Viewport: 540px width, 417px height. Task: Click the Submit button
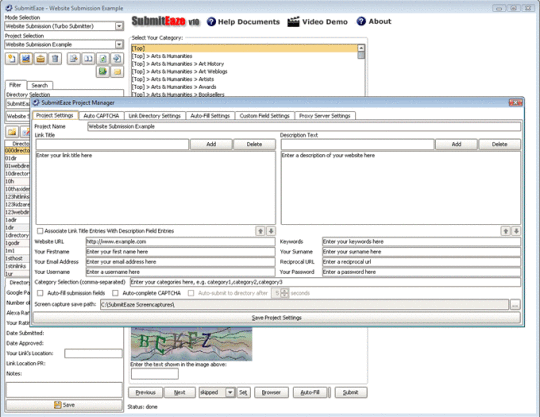tap(351, 393)
